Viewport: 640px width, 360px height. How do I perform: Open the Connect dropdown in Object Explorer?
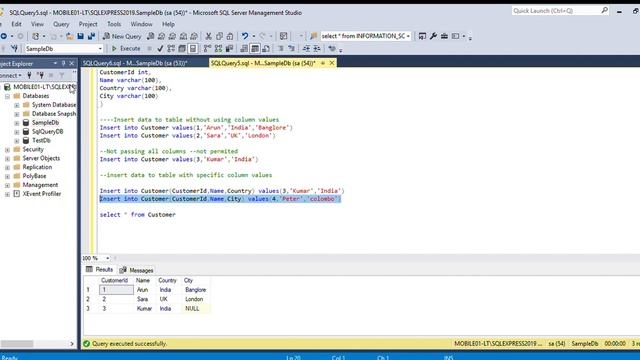[11, 75]
